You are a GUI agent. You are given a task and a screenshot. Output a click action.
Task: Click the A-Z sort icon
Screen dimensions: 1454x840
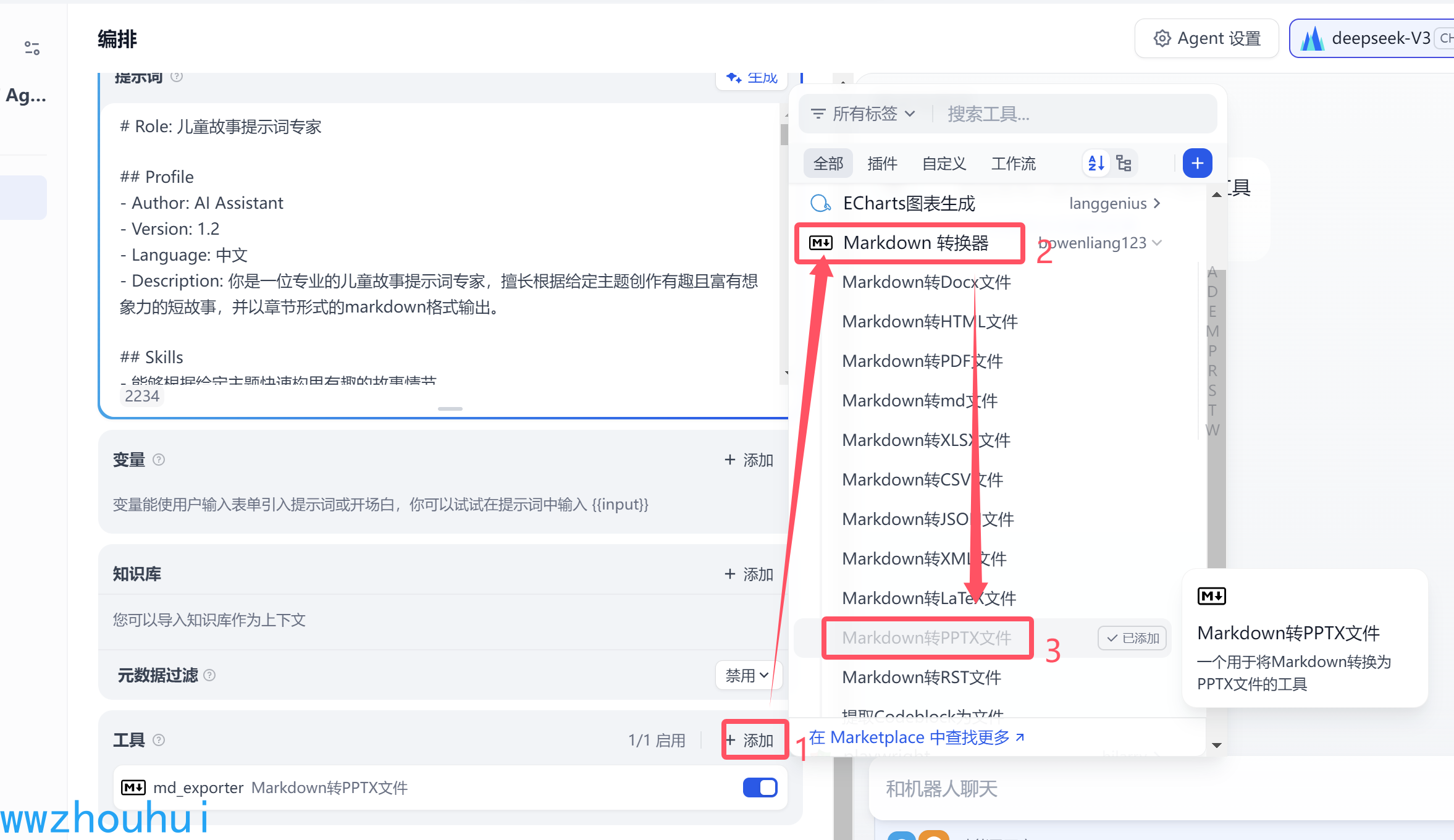pyautogui.click(x=1096, y=163)
